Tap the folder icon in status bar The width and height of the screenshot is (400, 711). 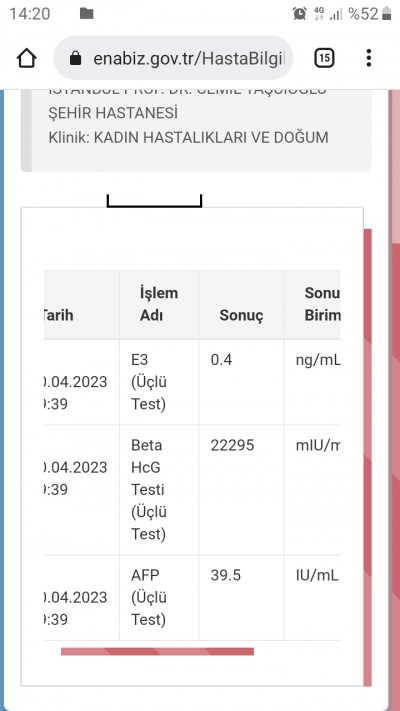coord(86,14)
